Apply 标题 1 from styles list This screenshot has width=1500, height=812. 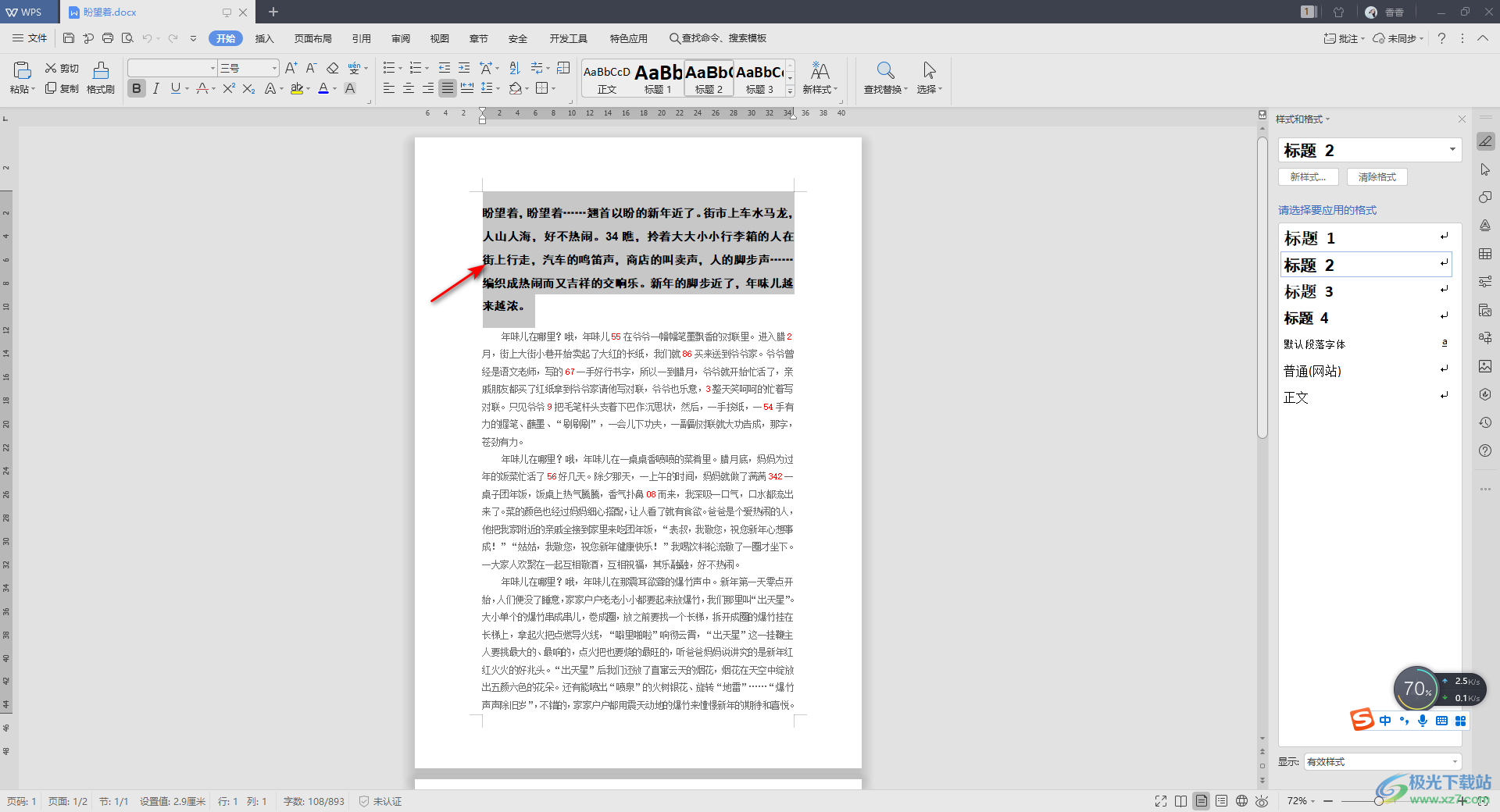click(1366, 238)
